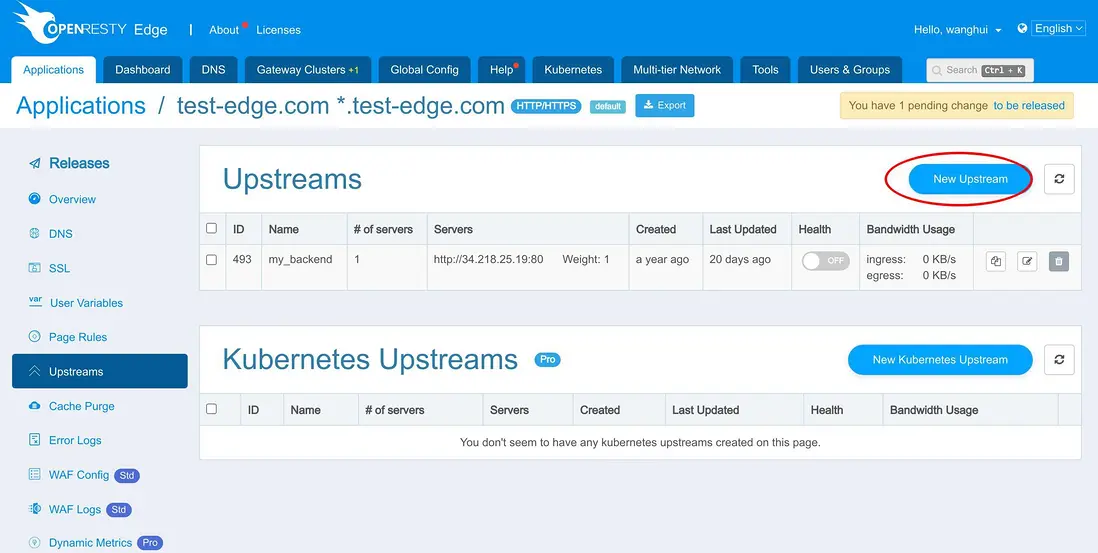Click the Overview icon in sidebar
The width and height of the screenshot is (1098, 553).
[x=34, y=199]
